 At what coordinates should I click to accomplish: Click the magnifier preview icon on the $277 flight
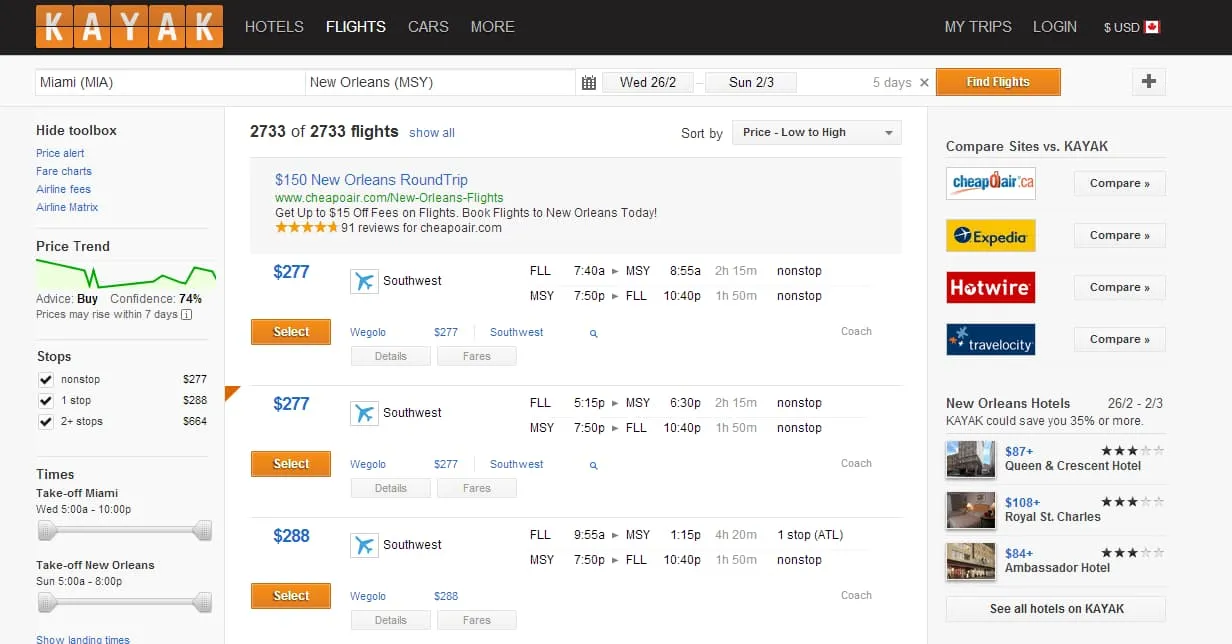point(592,333)
